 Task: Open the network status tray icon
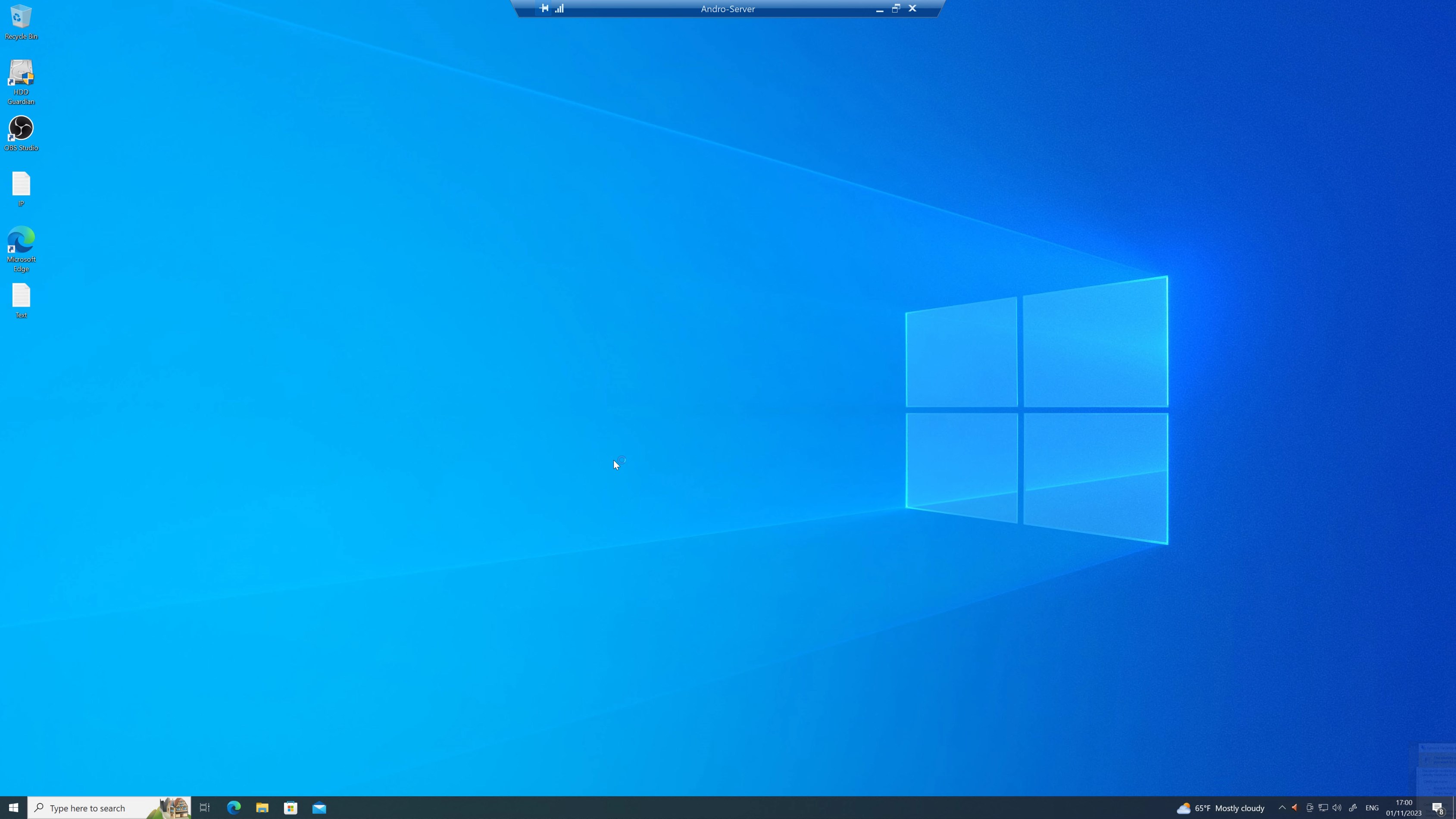[x=1323, y=808]
